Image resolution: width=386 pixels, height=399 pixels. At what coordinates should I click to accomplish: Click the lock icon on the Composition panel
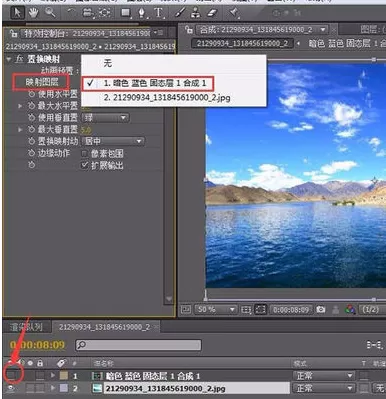point(189,30)
